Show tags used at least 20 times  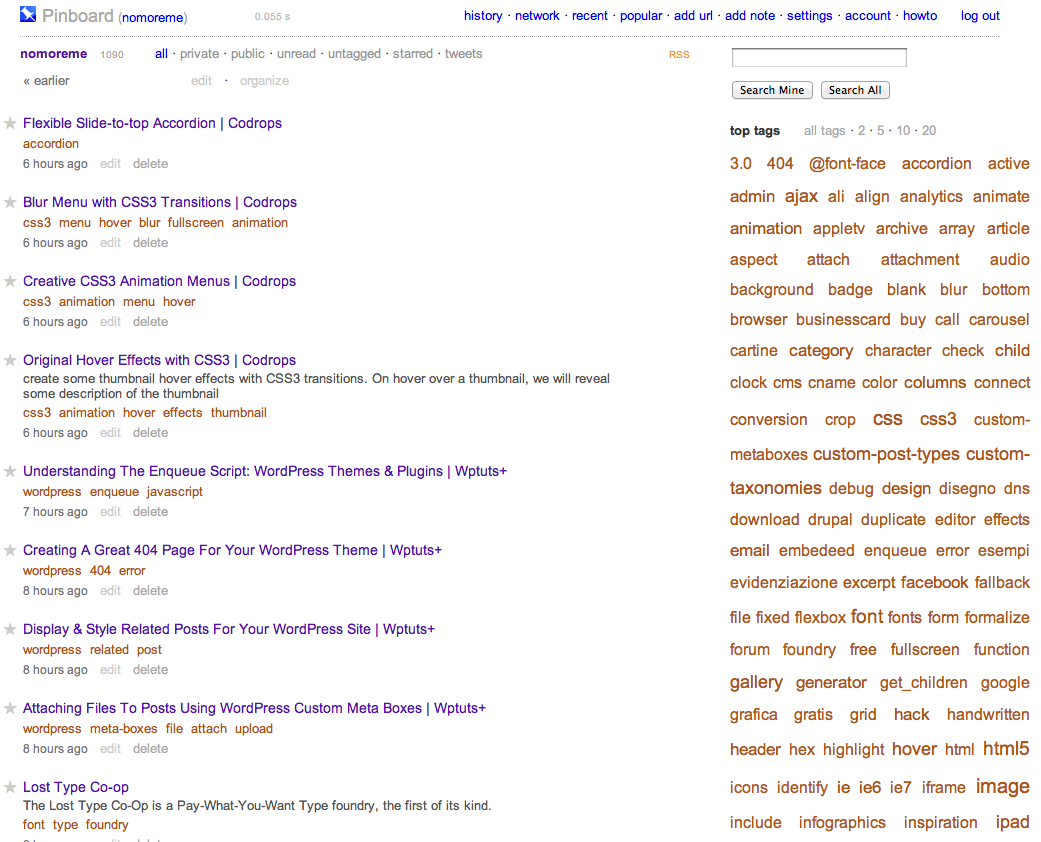929,131
